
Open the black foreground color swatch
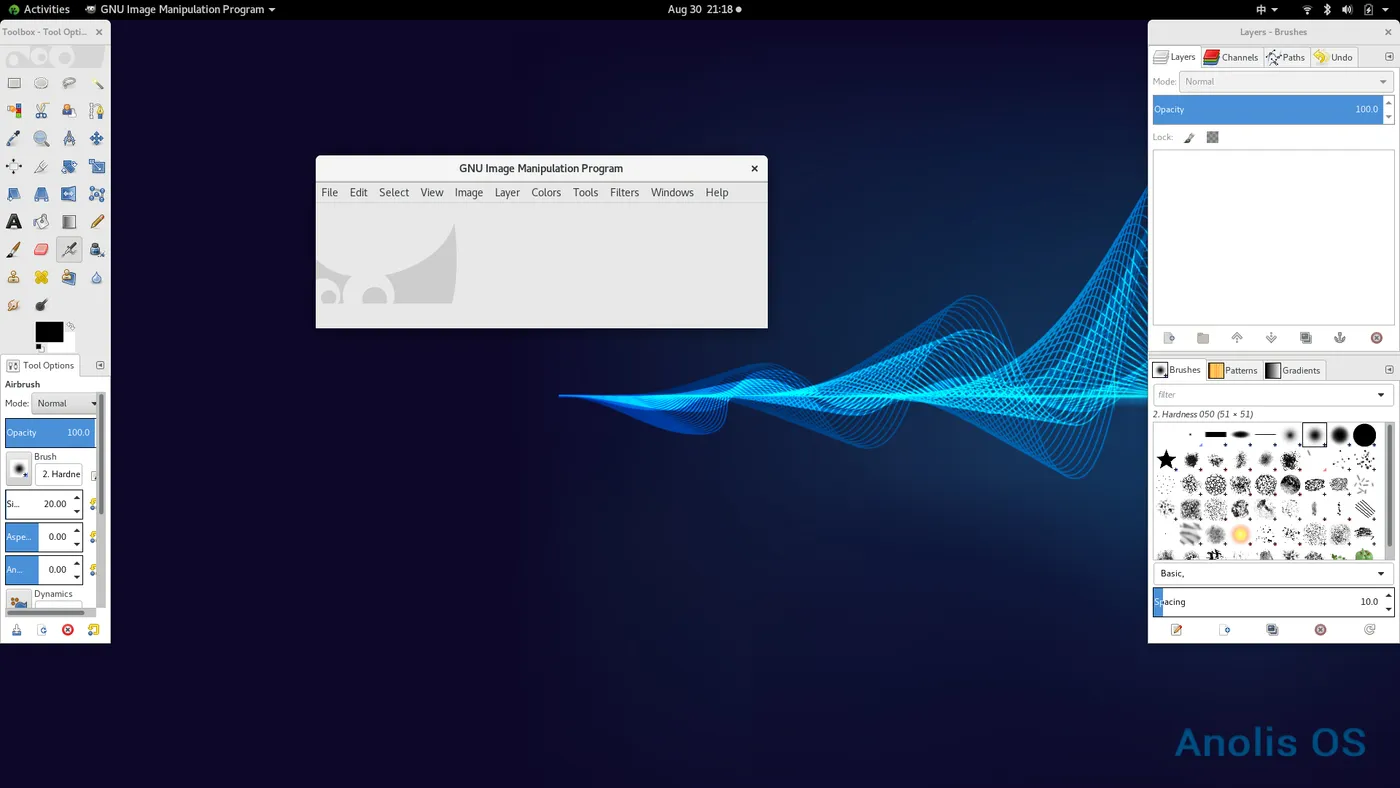pos(48,331)
